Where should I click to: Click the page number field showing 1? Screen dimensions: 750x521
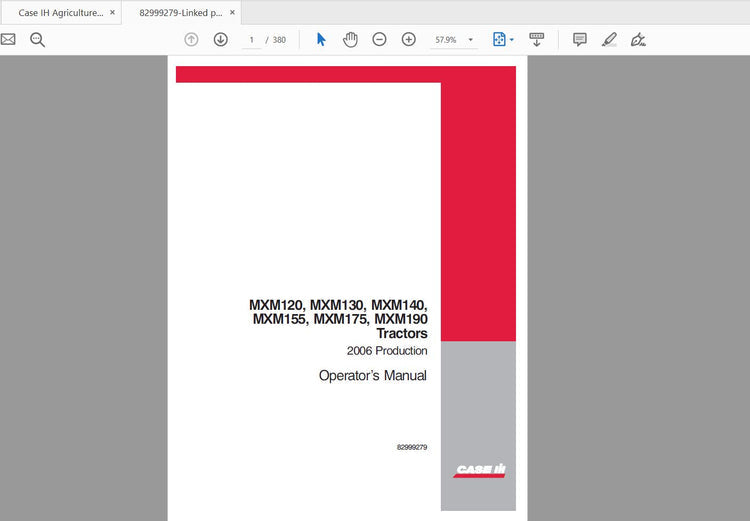coord(252,40)
